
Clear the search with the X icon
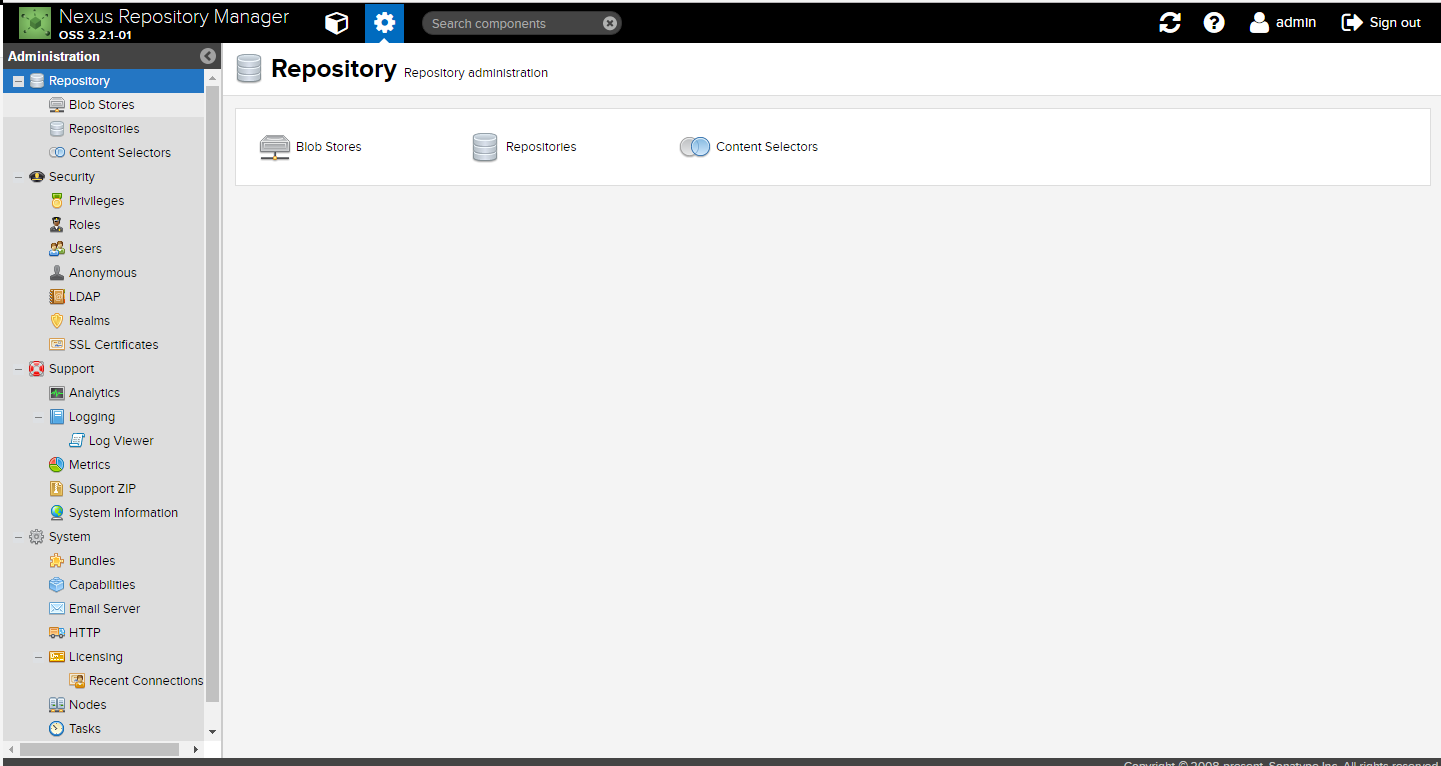click(610, 23)
